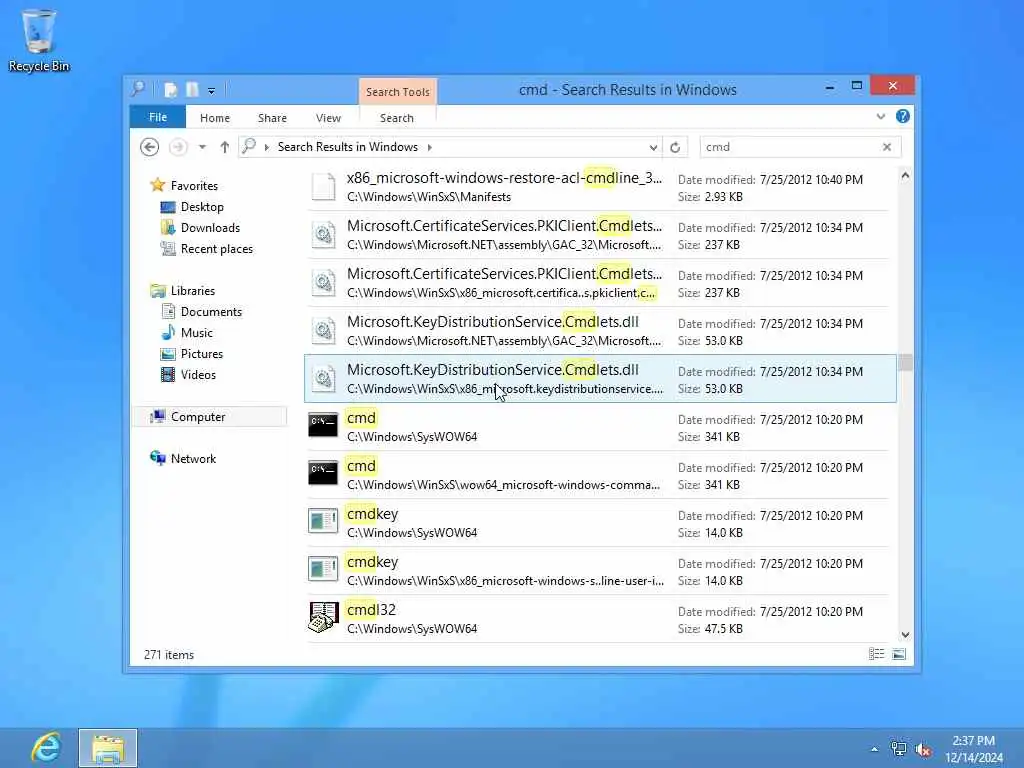1024x768 pixels.
Task: Select KeyDistributionService.Cmdlets.dll in GAC_32 folder
Action: [600, 331]
